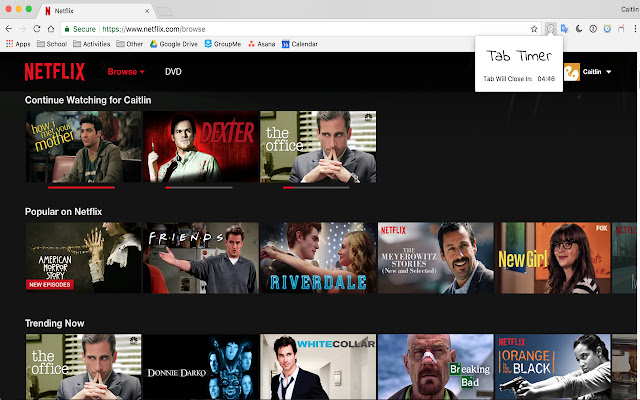
Task: Click the Tab Timer countdown 04:46
Action: [x=546, y=79]
